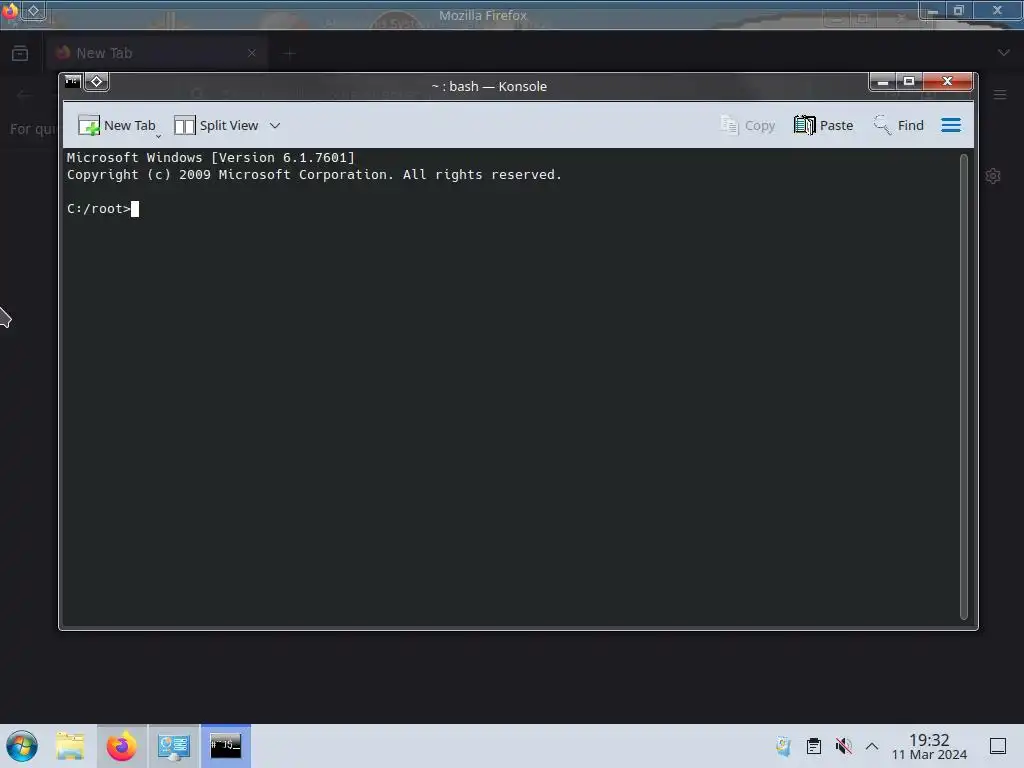Toggle Konsole on-all-desktops pin icon
The height and width of the screenshot is (768, 1024).
(97, 82)
